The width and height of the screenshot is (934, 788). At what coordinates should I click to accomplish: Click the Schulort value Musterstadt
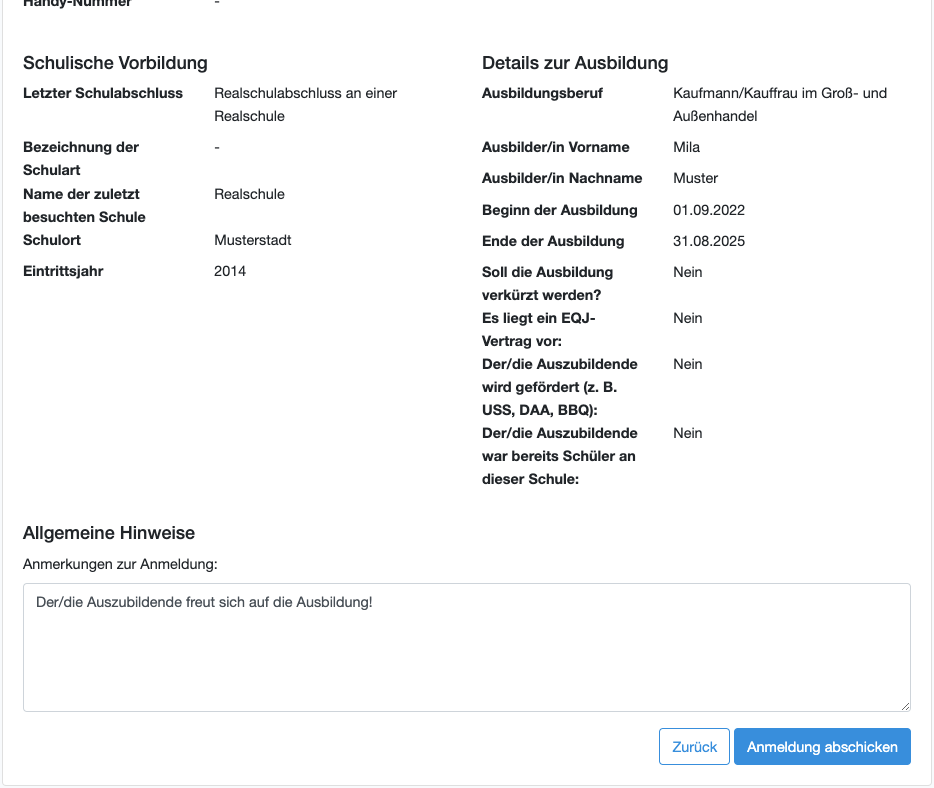(x=253, y=240)
